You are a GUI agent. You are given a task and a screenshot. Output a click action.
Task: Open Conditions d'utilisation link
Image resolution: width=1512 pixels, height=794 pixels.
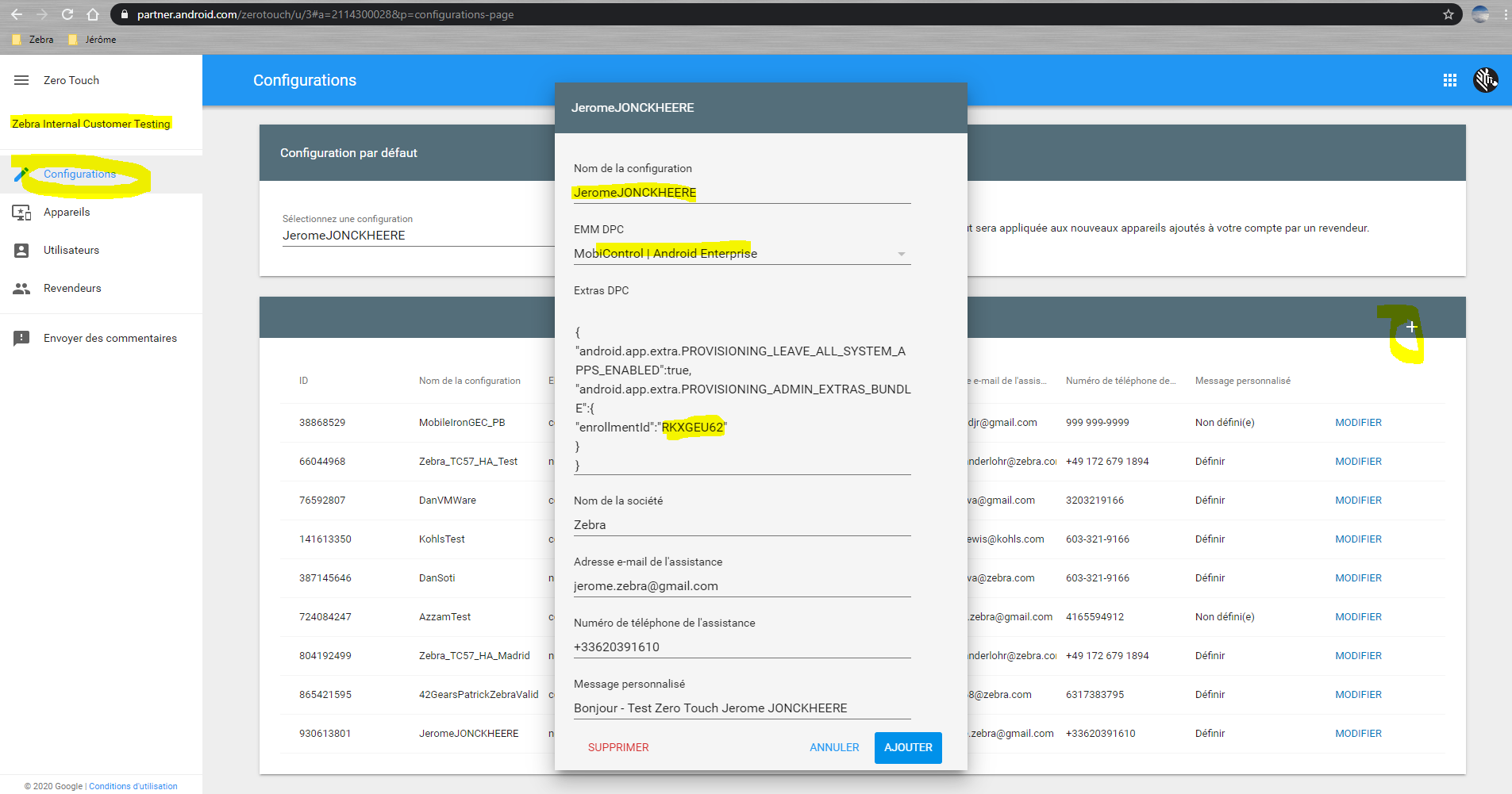point(132,786)
